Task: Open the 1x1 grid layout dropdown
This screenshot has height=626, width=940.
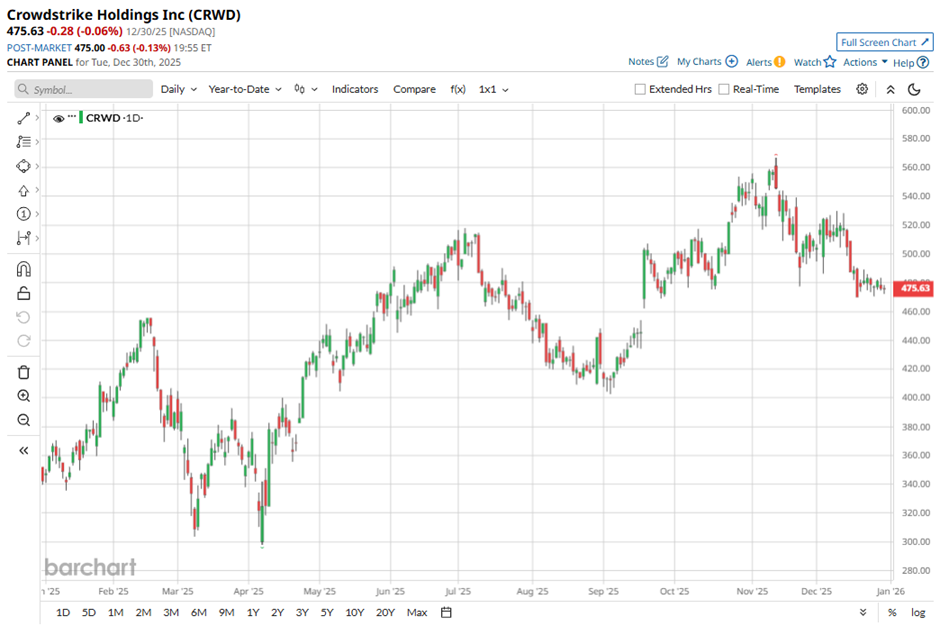Action: click(493, 89)
